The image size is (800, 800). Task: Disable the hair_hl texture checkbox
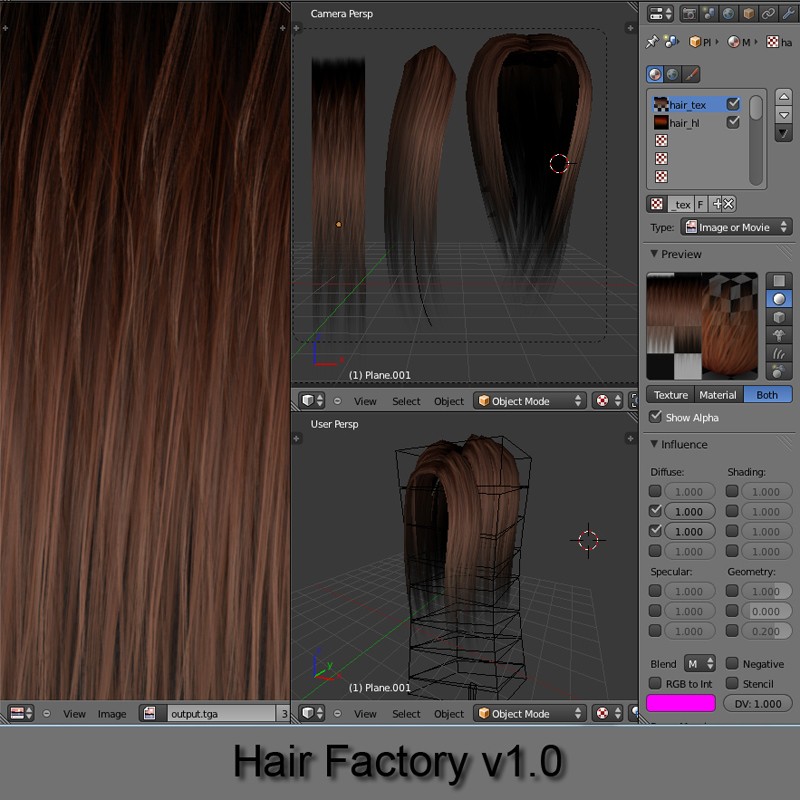(x=733, y=122)
